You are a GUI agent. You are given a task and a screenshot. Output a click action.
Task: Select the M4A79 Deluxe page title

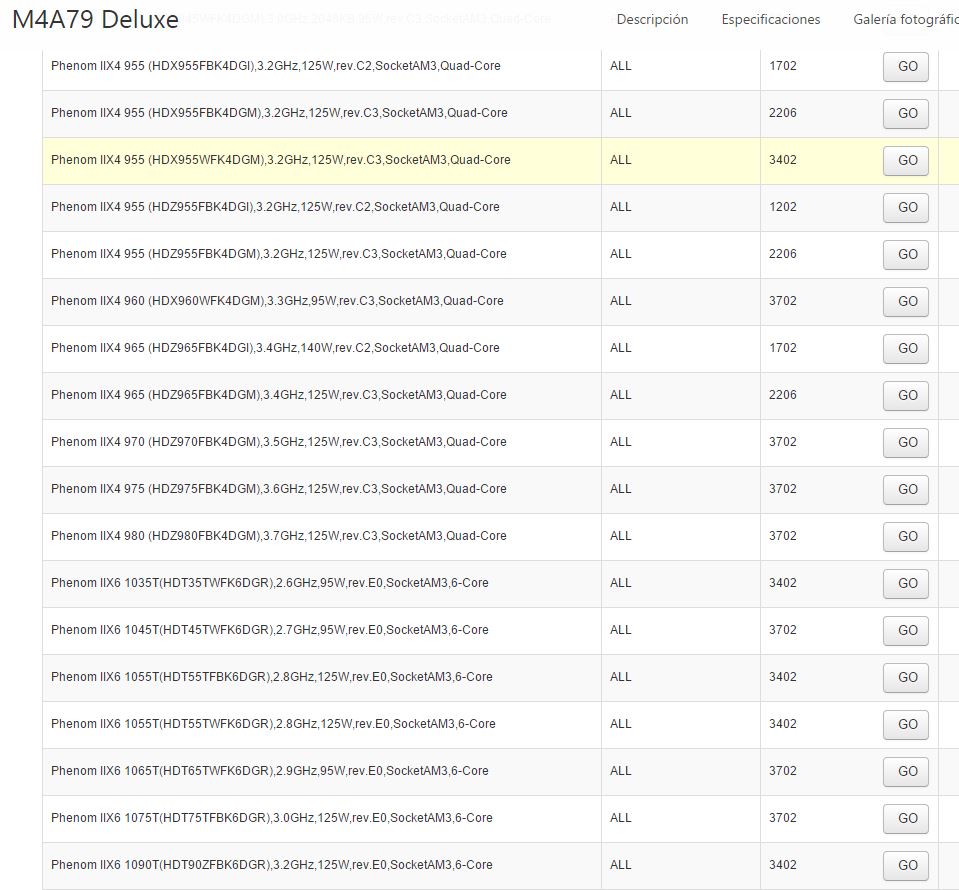click(x=95, y=20)
